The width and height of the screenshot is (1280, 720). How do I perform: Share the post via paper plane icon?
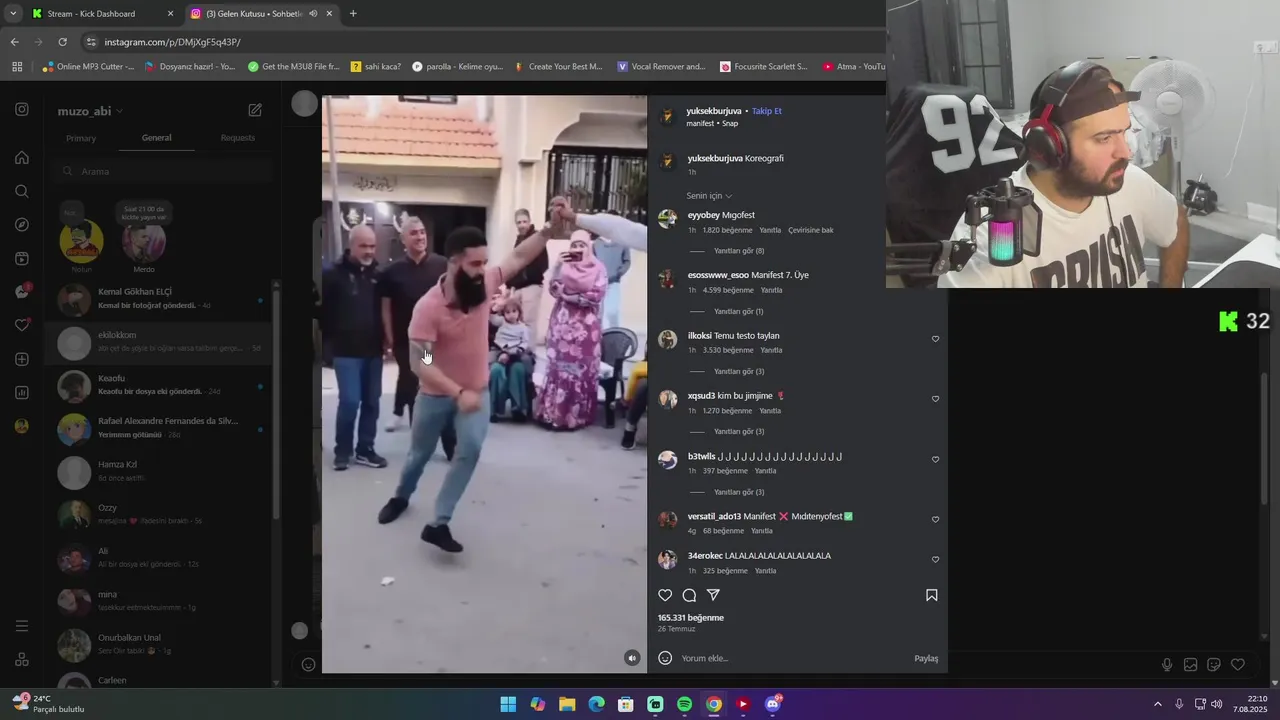pos(713,595)
